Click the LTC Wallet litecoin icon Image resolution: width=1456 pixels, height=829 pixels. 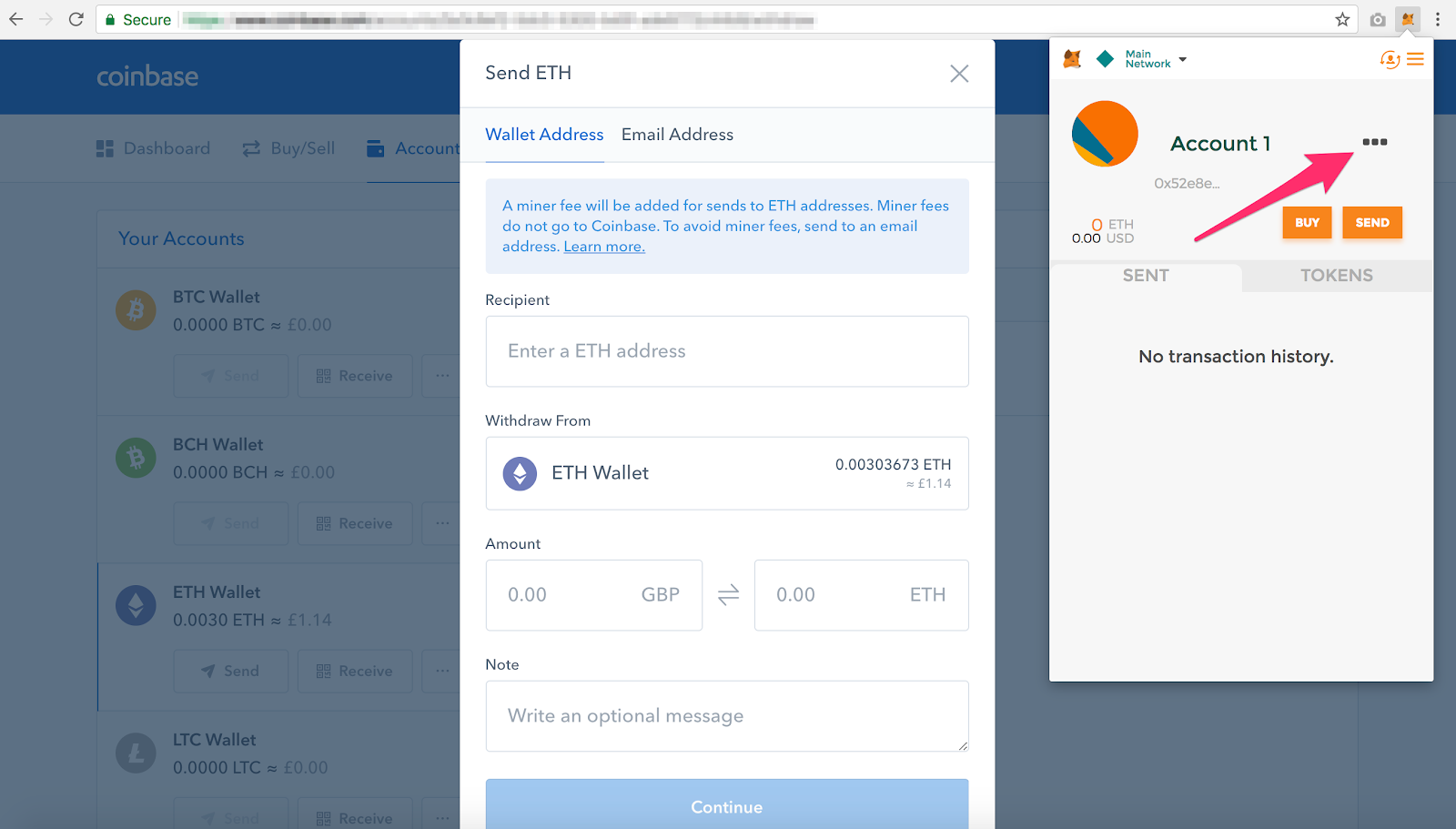[x=136, y=753]
